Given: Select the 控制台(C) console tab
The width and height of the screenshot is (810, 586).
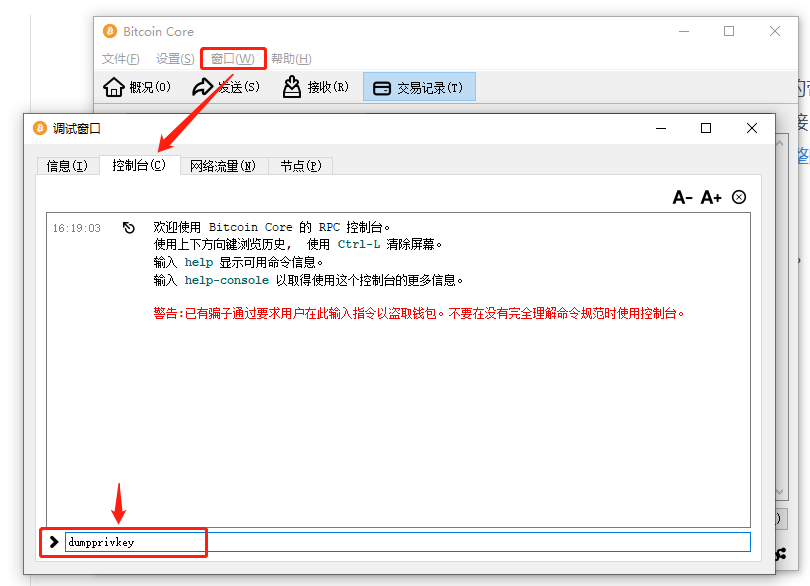Looking at the screenshot, I should click(x=139, y=166).
